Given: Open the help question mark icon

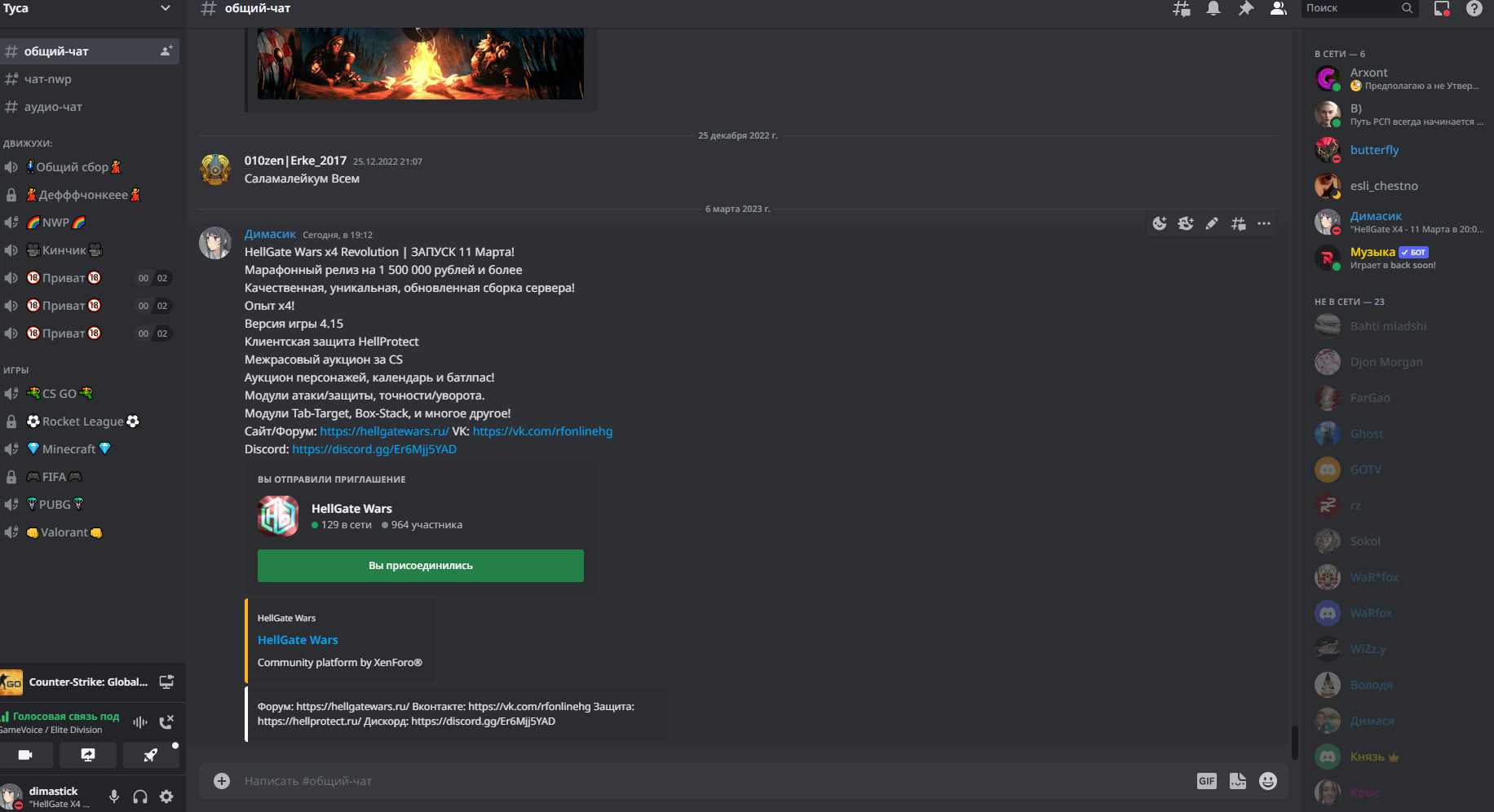Looking at the screenshot, I should [1474, 8].
